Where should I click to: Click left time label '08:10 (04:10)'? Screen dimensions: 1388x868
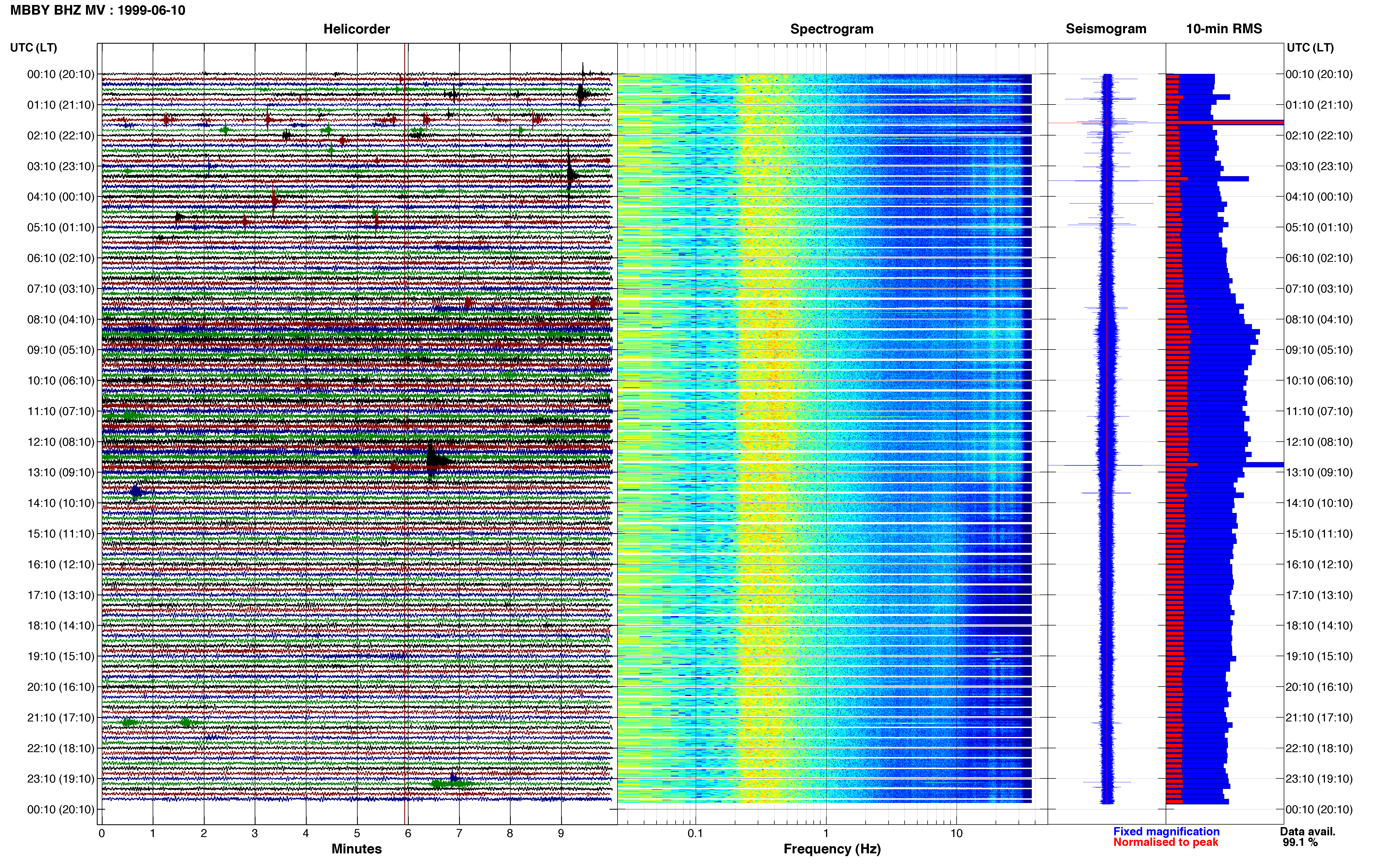pyautogui.click(x=61, y=319)
